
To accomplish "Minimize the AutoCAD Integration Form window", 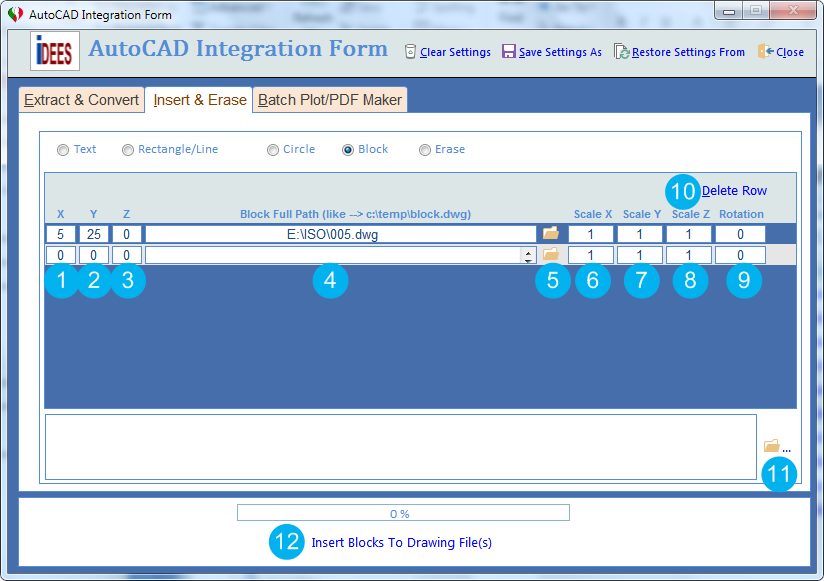I will [x=729, y=11].
